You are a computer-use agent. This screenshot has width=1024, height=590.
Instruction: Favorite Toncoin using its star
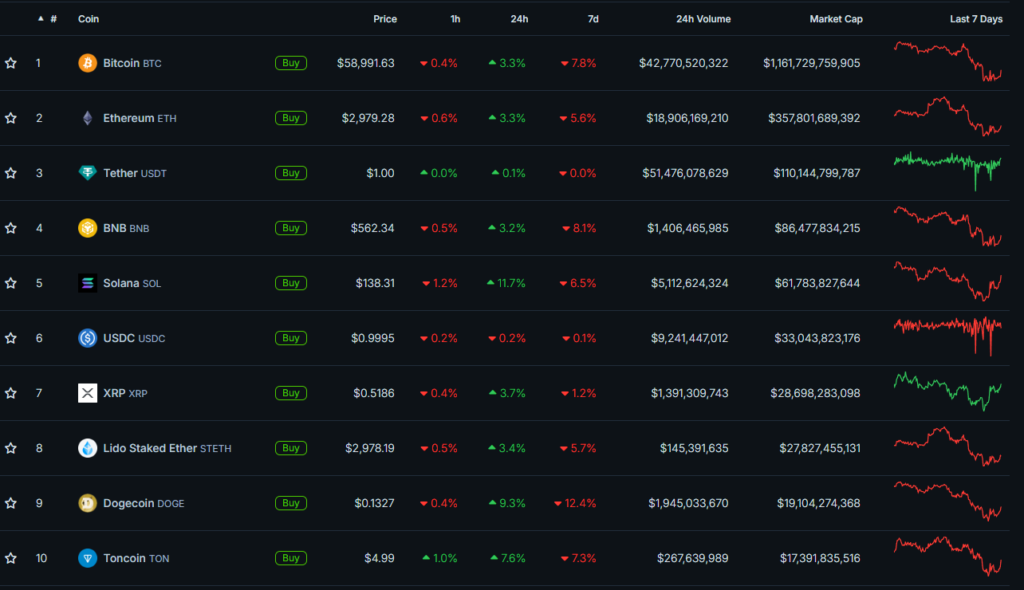click(11, 558)
